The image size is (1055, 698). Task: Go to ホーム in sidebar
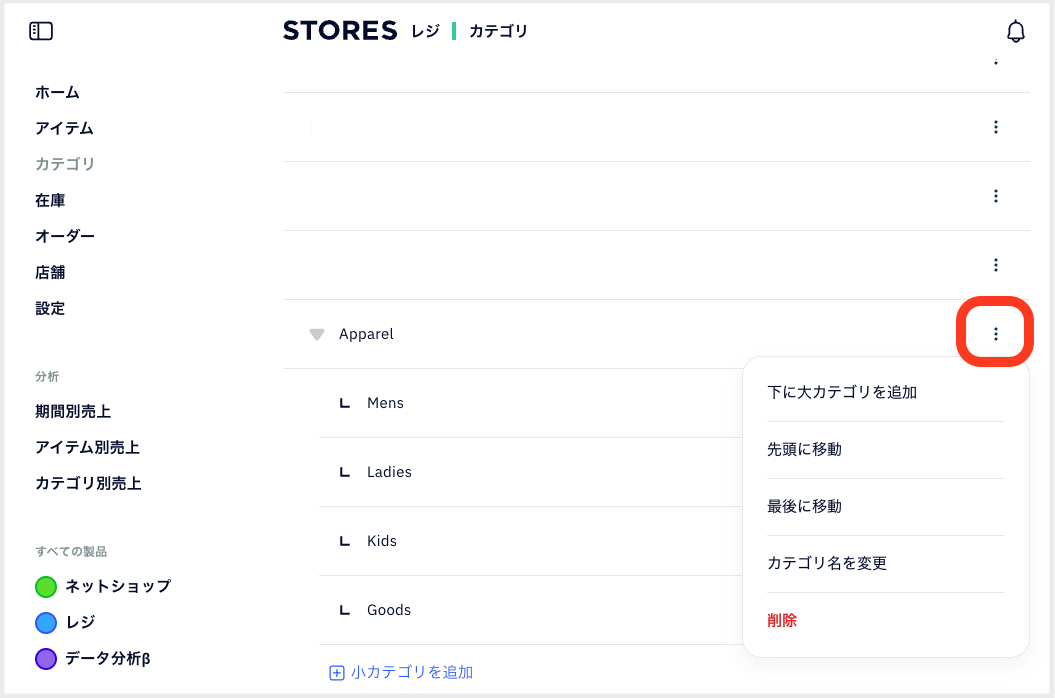(57, 92)
